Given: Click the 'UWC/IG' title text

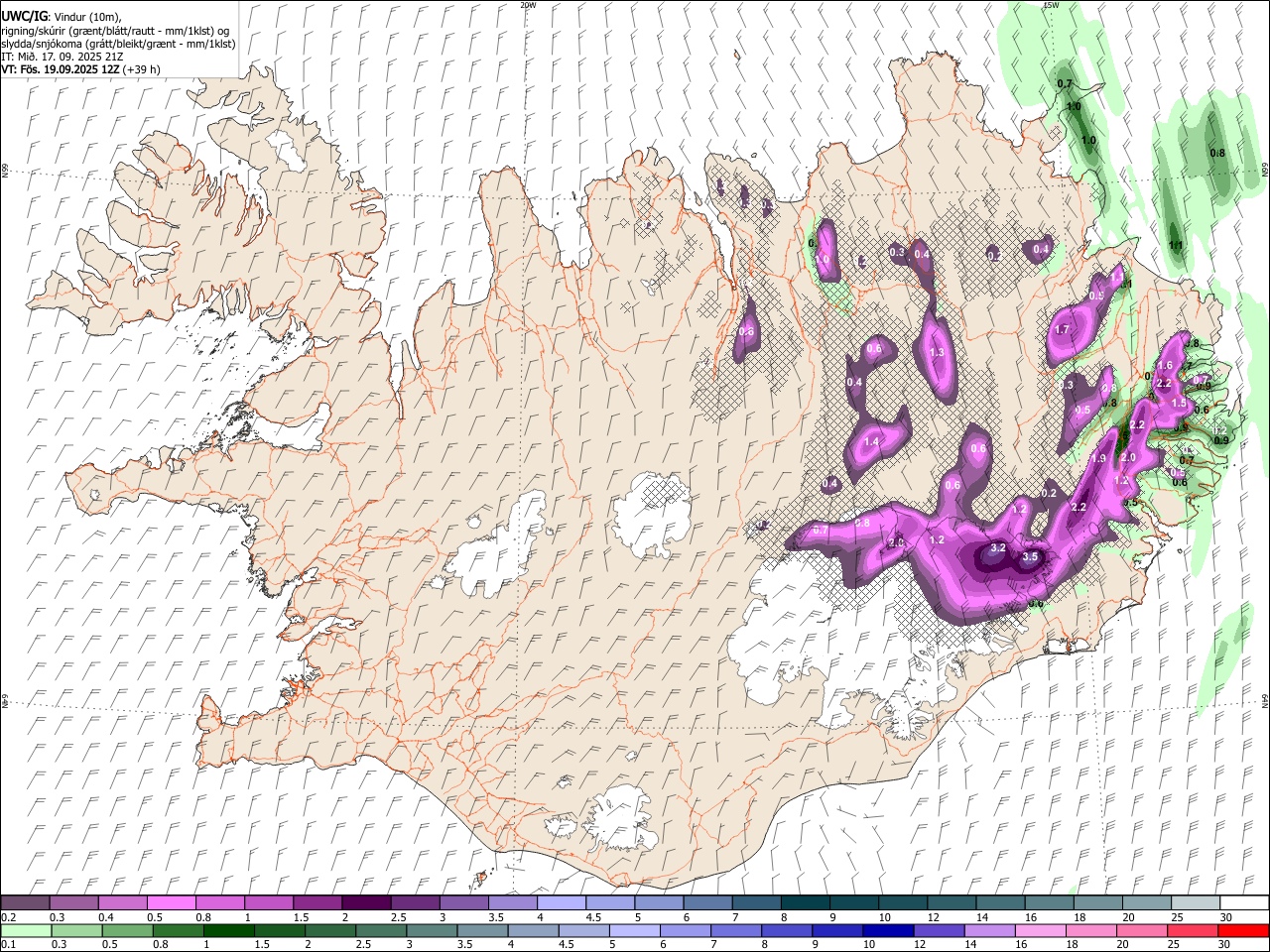Looking at the screenshot, I should pos(23,16).
